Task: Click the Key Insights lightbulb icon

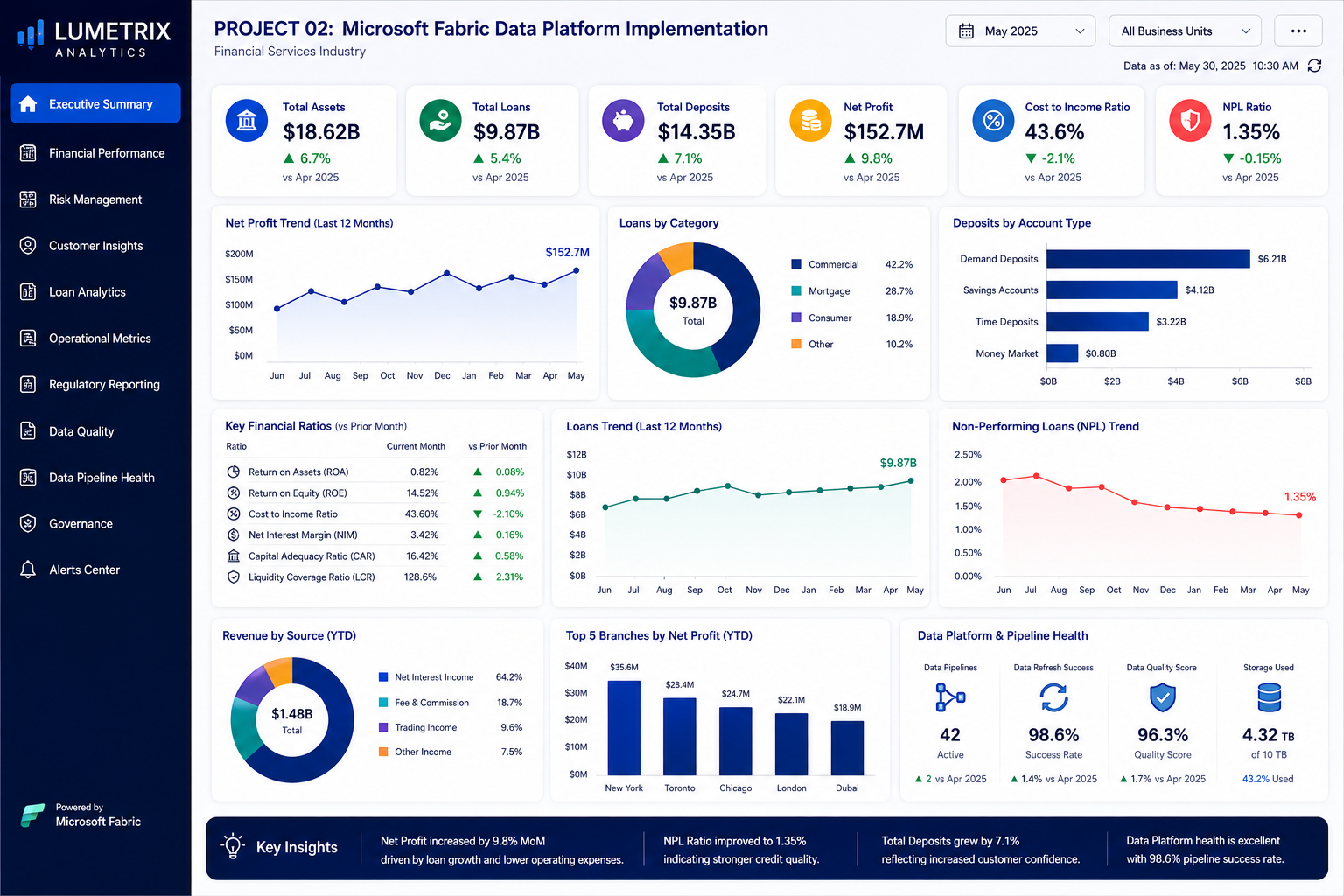Action: click(233, 846)
